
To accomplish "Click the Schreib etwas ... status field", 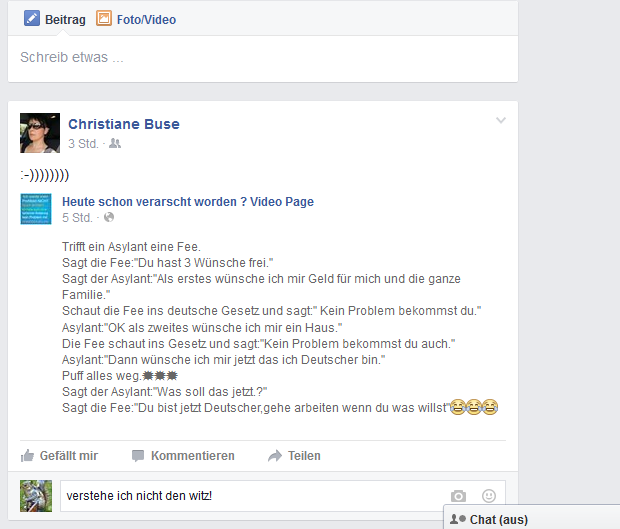I will coord(263,58).
